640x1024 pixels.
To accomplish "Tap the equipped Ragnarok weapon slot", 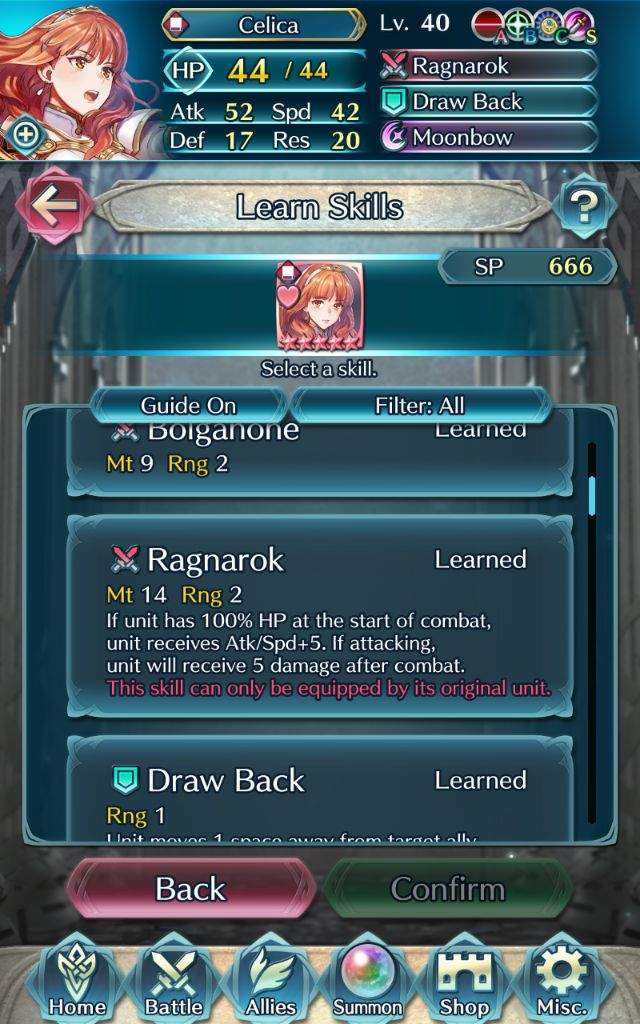I will click(x=488, y=66).
